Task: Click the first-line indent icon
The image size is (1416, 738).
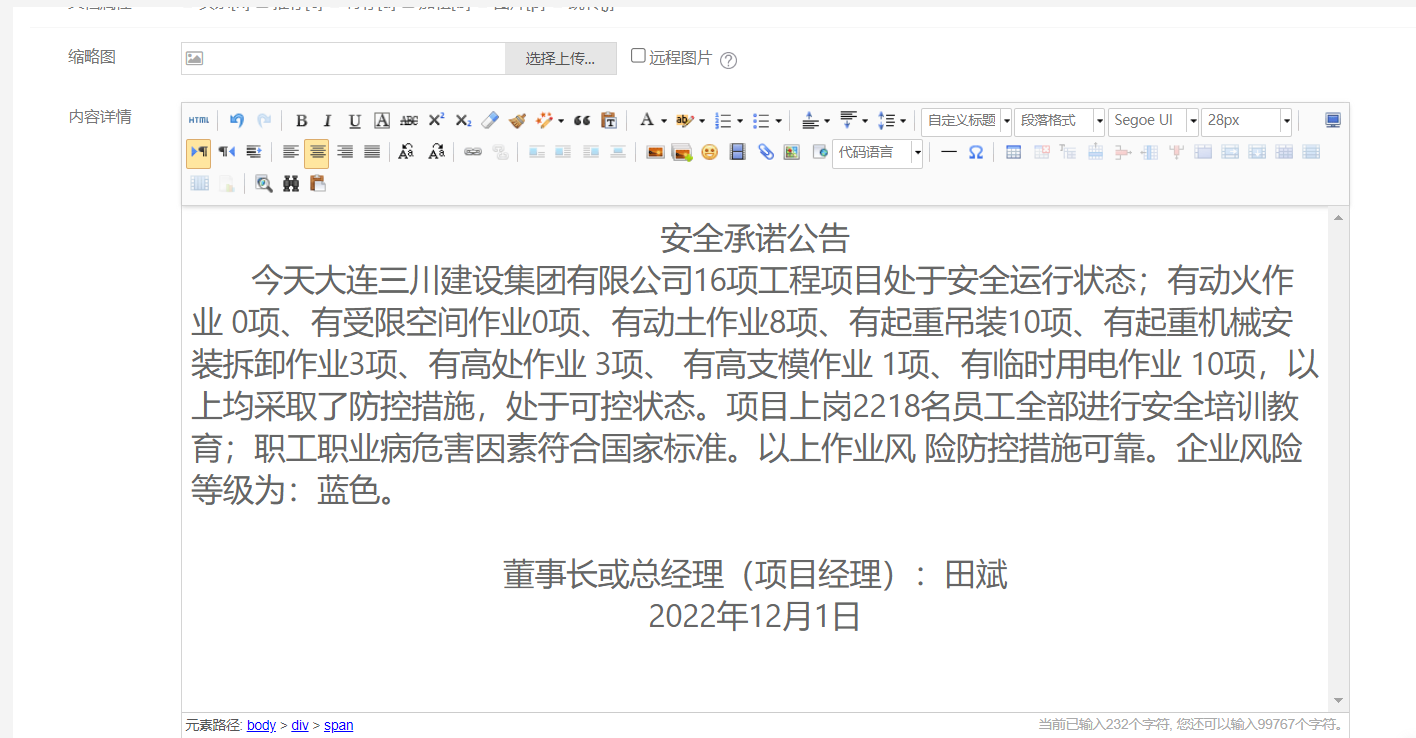Action: click(254, 152)
